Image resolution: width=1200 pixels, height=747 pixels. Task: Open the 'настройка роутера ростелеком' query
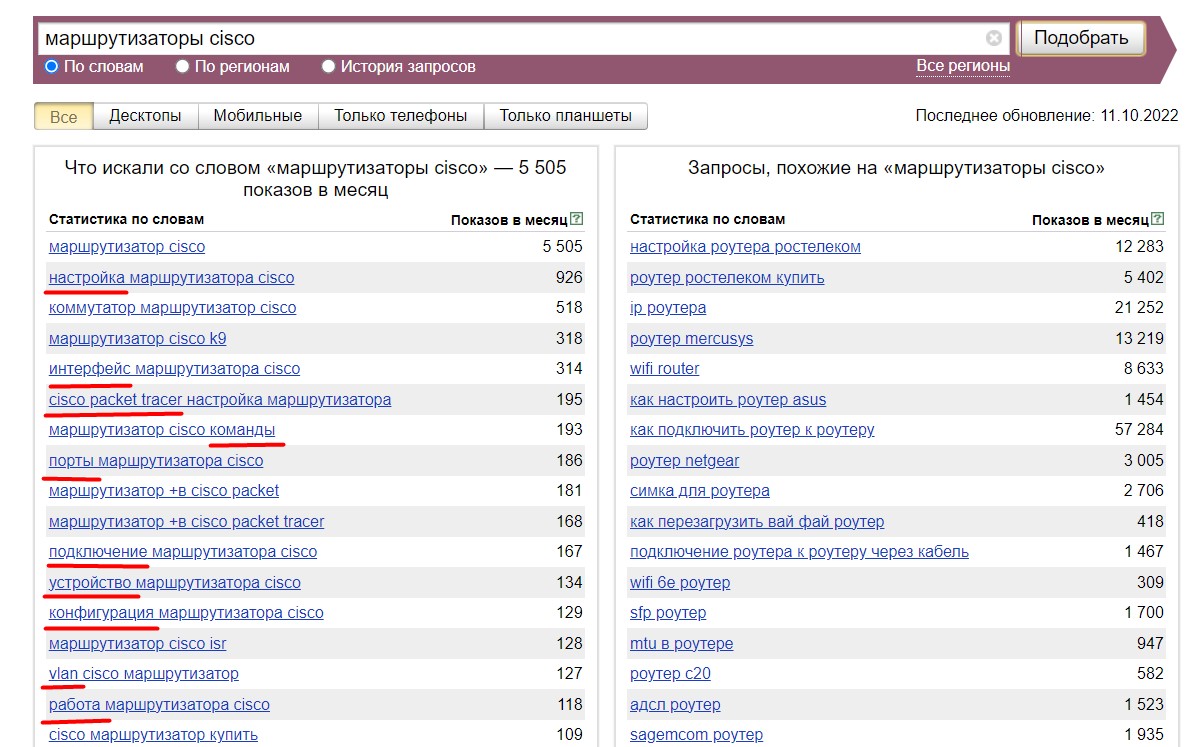coord(745,247)
